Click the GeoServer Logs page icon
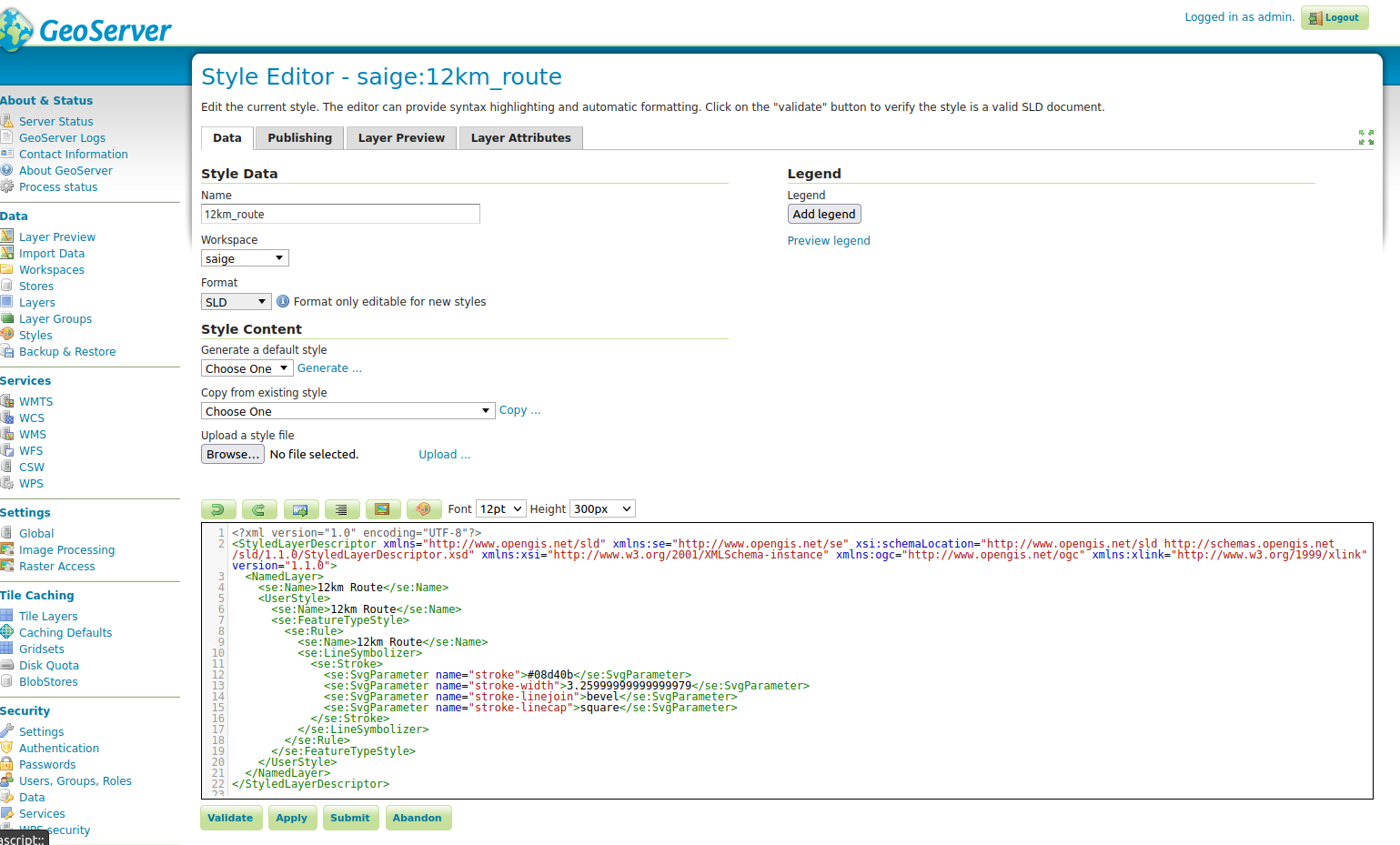This screenshot has height=845, width=1400. pos(7,137)
